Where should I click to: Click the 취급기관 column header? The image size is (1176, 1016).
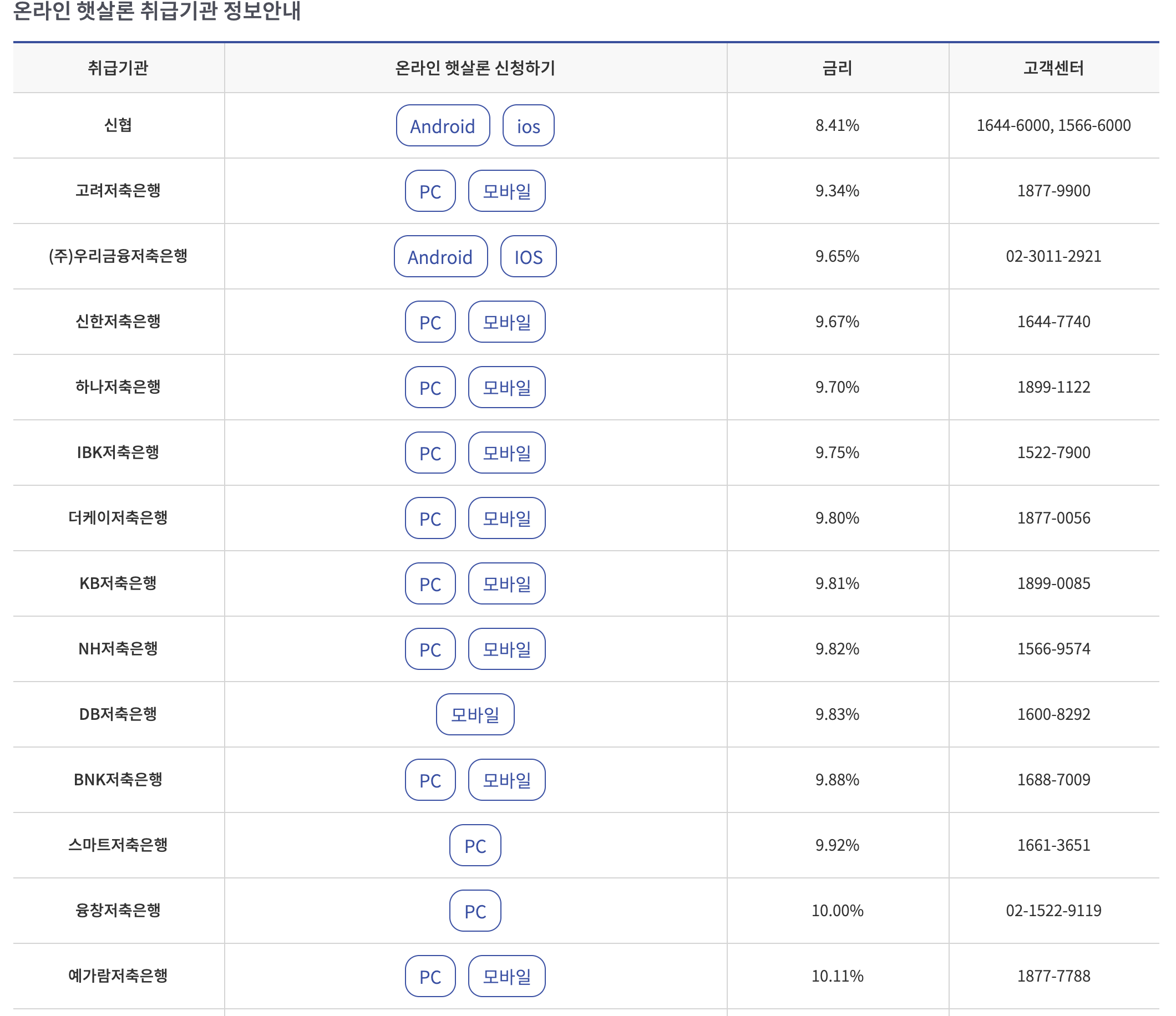[x=118, y=68]
